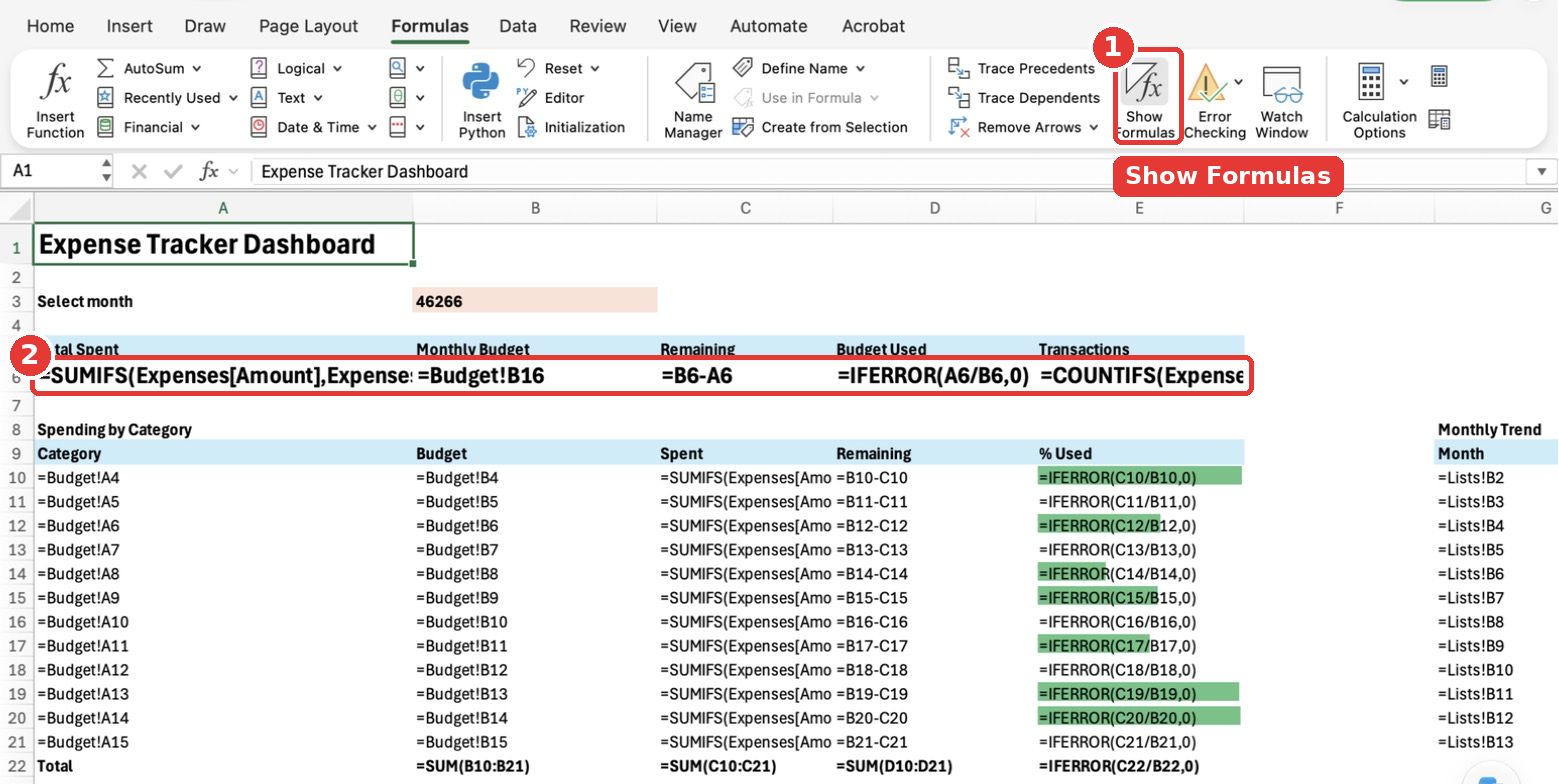Click Define Name

(799, 68)
